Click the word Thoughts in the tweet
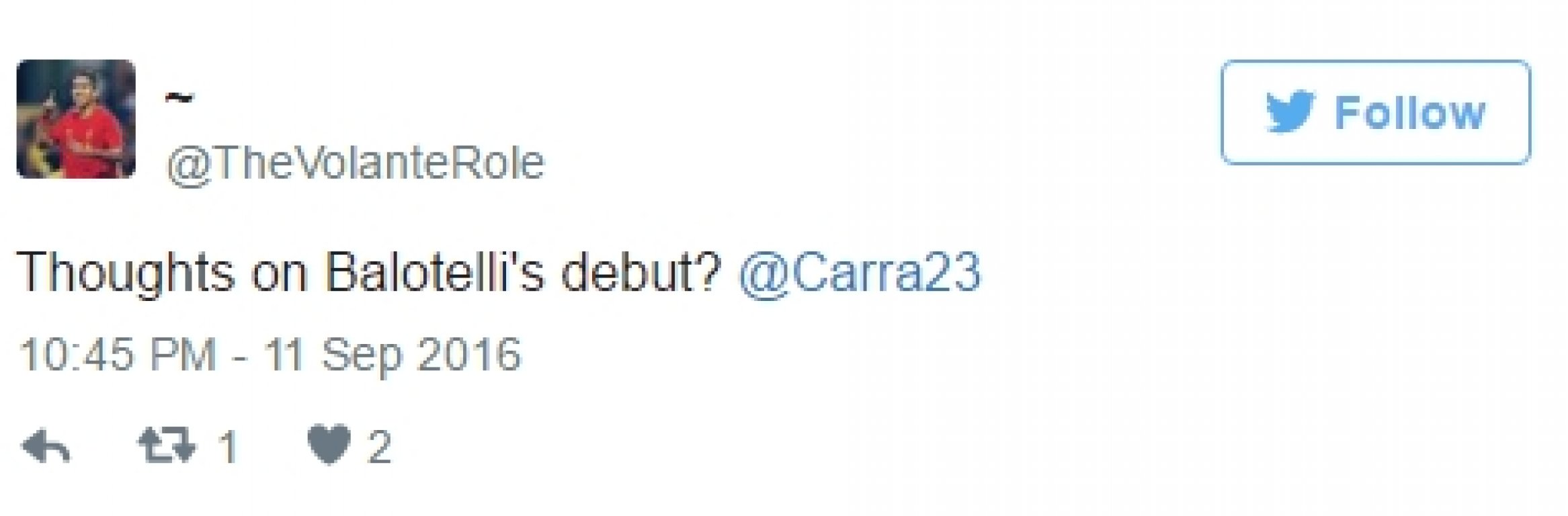 click(x=126, y=273)
